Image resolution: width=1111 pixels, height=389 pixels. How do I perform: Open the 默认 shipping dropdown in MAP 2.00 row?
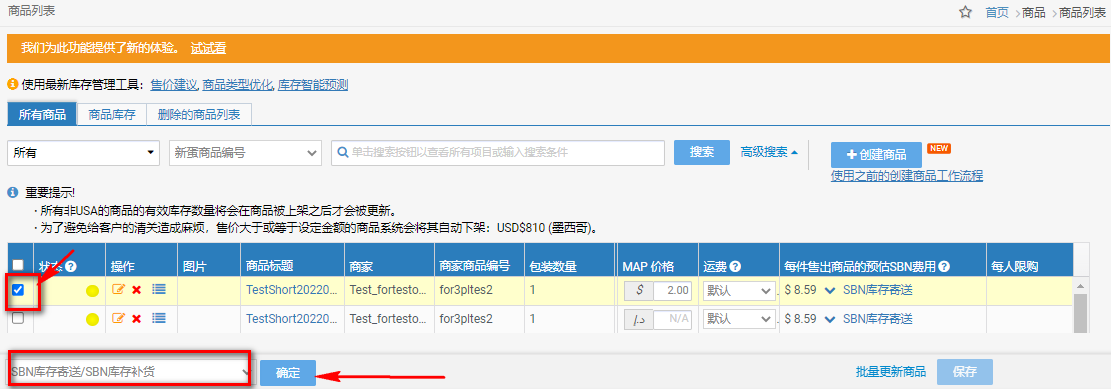[739, 291]
